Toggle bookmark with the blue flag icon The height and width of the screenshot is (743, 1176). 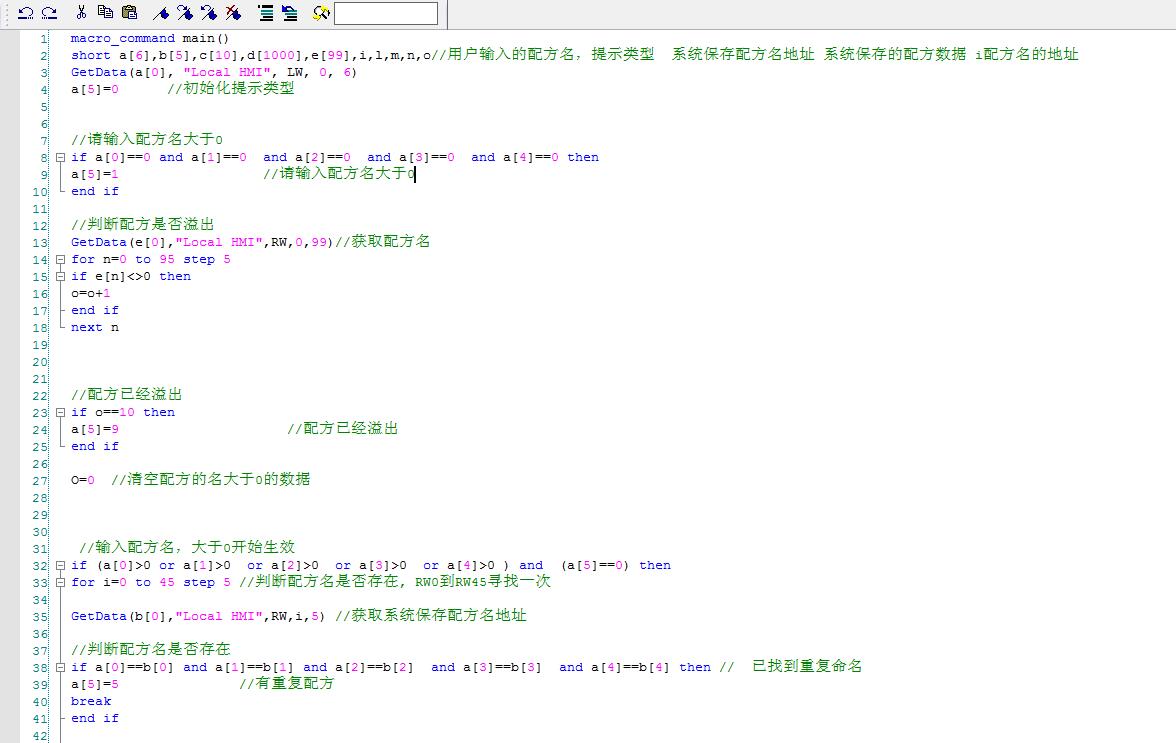point(161,13)
